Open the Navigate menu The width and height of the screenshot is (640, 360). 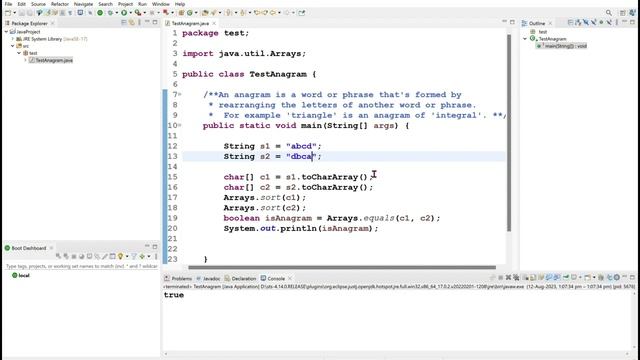(83, 4)
